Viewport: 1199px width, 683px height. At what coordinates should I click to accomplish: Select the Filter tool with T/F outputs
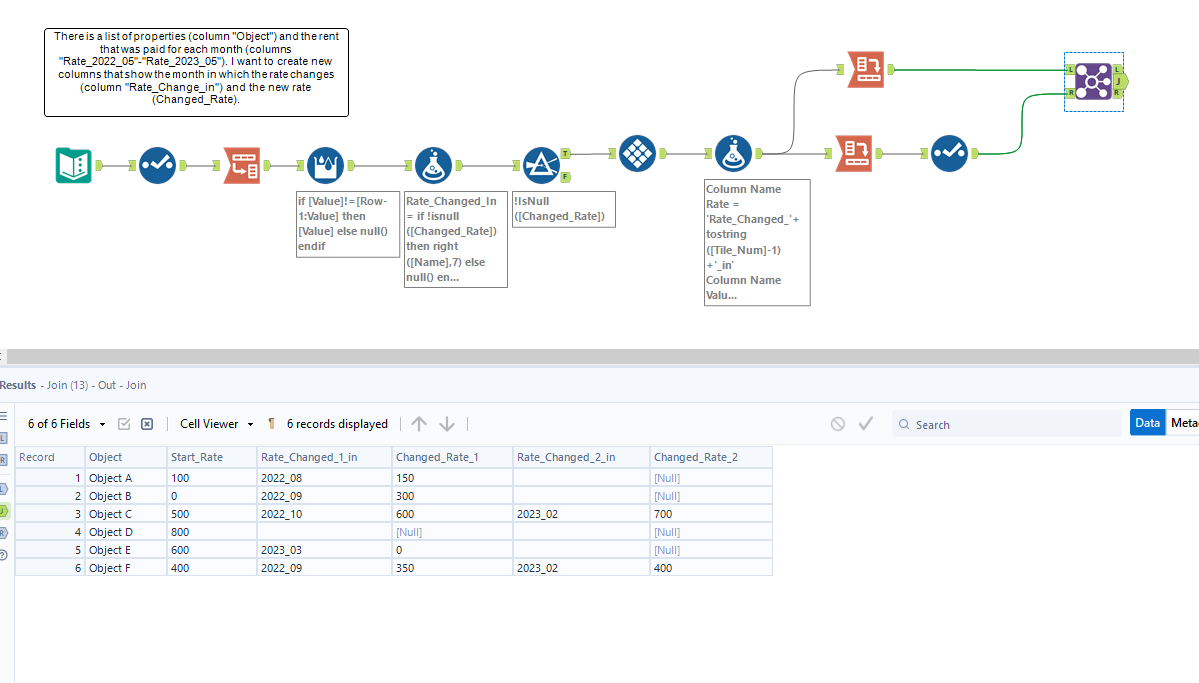pyautogui.click(x=540, y=165)
